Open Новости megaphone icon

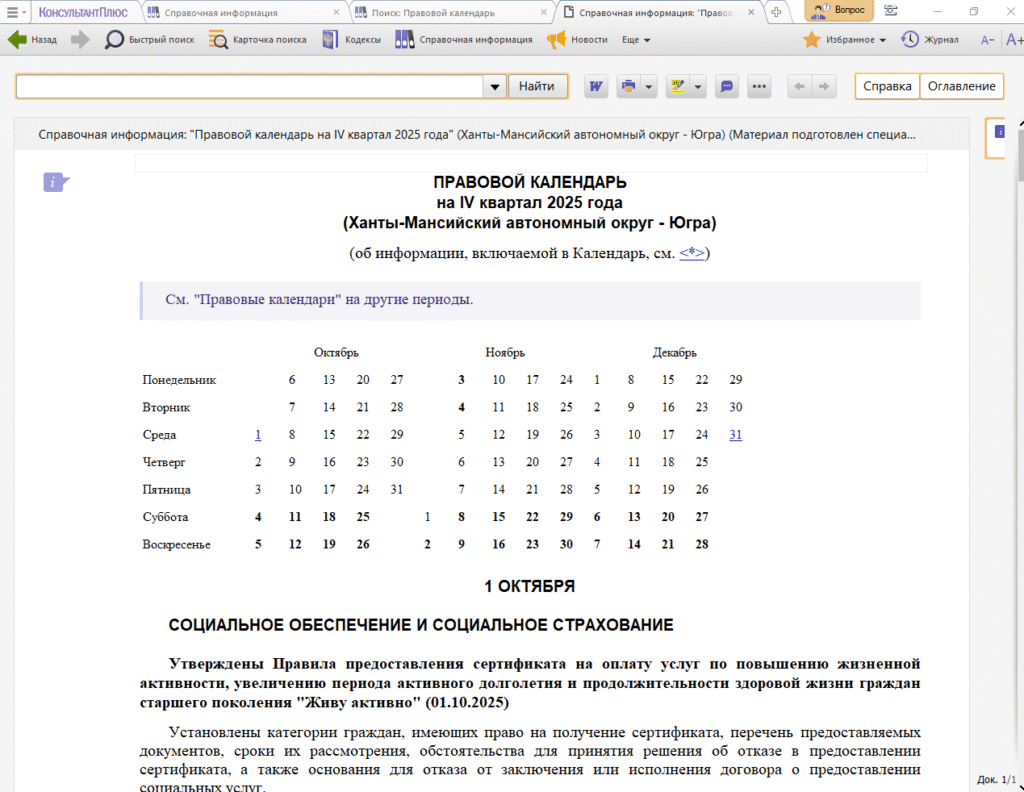[x=556, y=40]
